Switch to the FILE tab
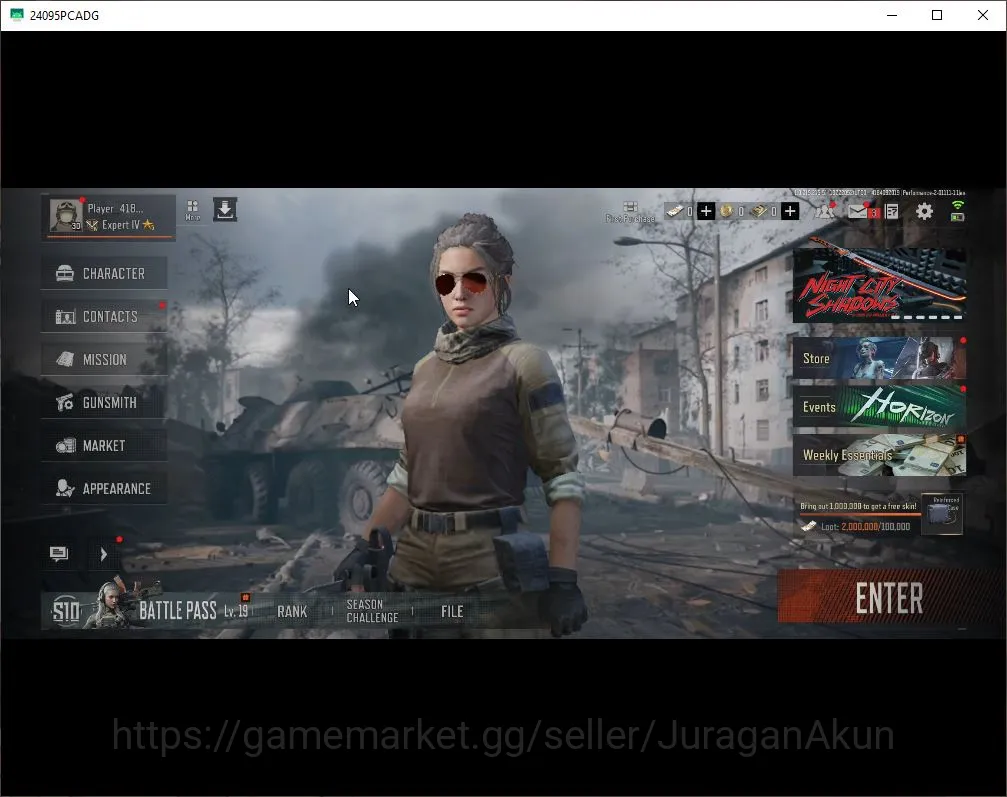This screenshot has height=797, width=1007. (452, 611)
